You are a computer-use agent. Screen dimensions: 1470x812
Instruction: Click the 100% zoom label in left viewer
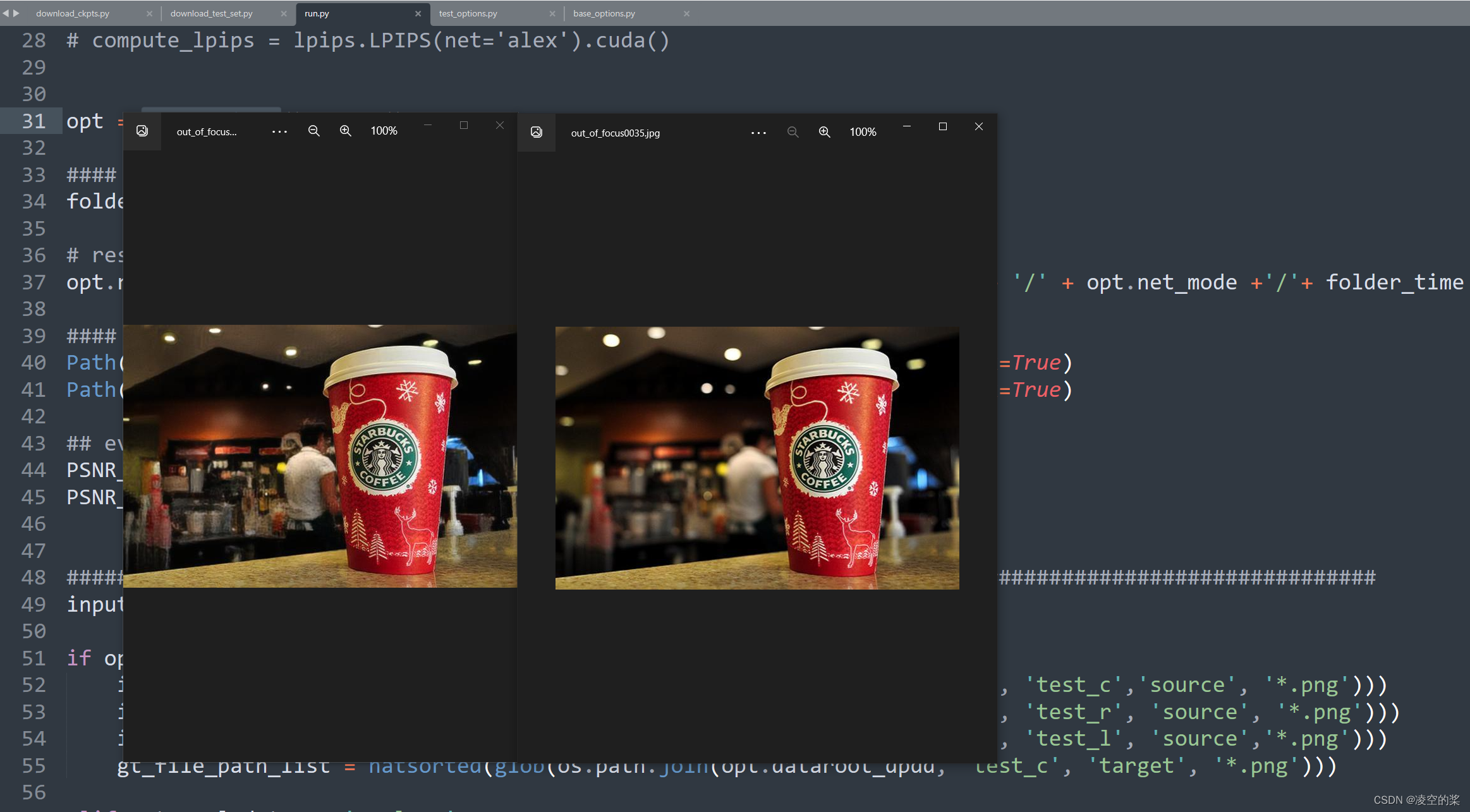[x=383, y=130]
